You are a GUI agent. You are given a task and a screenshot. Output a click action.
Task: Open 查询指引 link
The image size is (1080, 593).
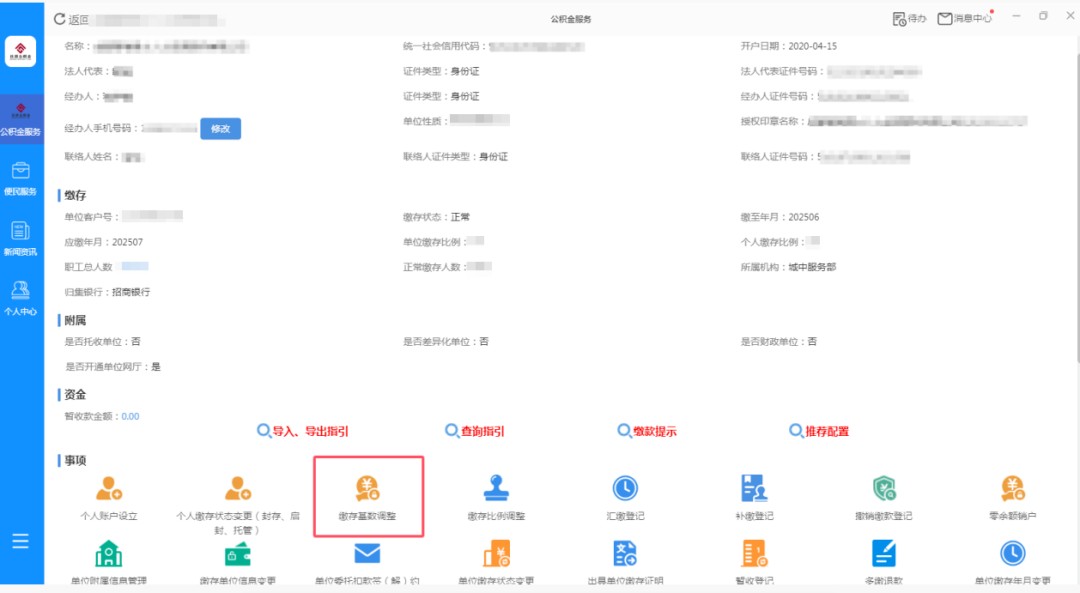(475, 431)
